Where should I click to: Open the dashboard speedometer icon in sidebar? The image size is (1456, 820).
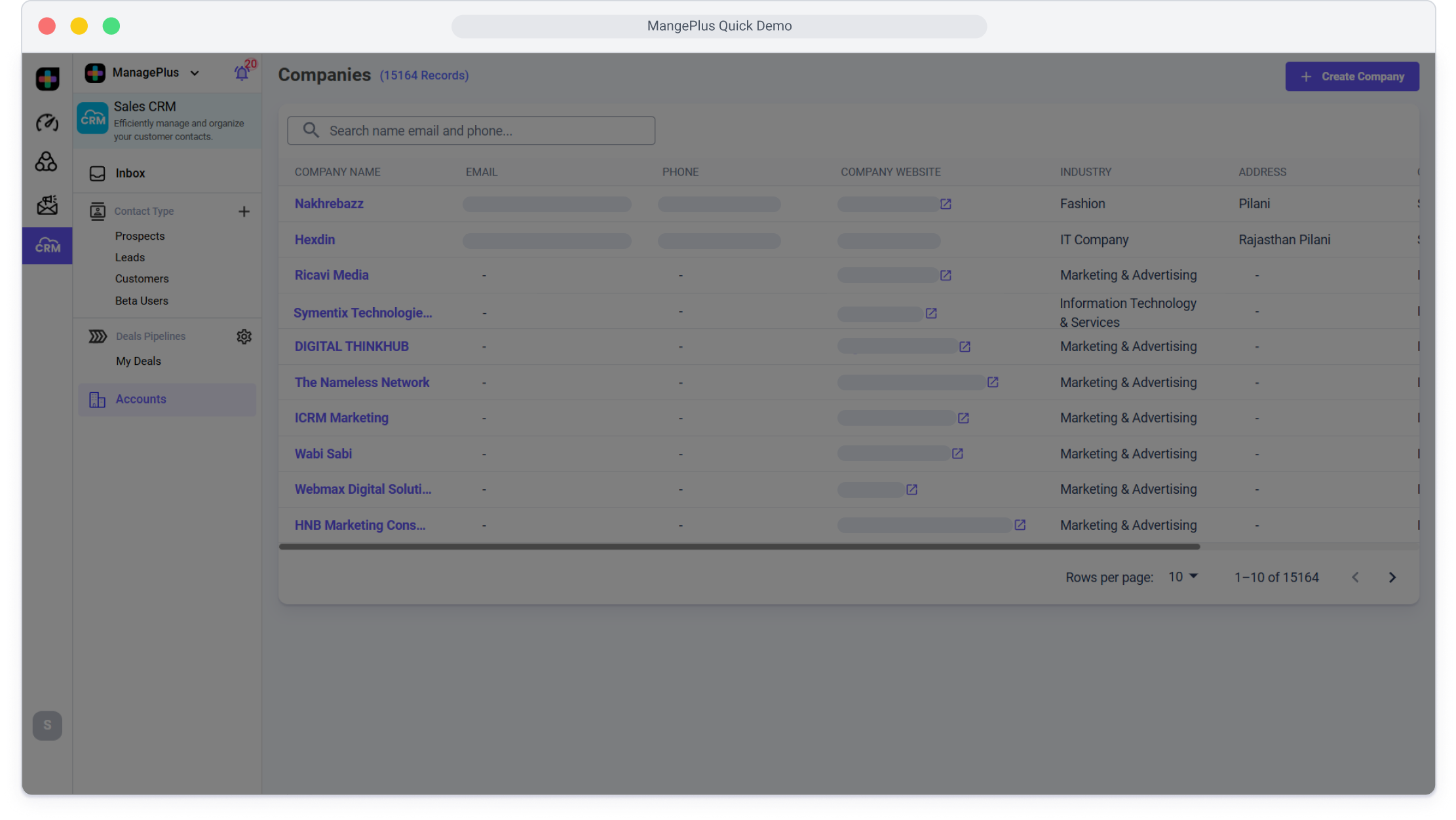click(x=47, y=122)
